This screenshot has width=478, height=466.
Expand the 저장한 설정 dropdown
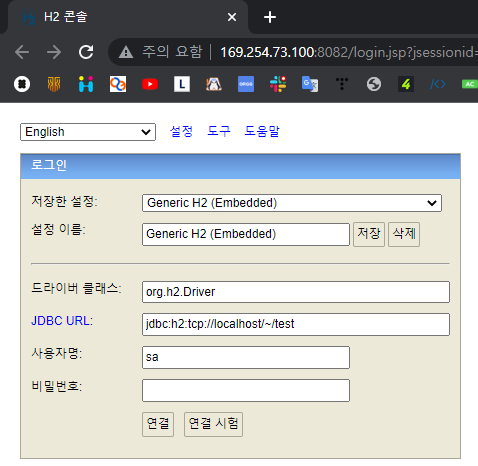pyautogui.click(x=292, y=203)
